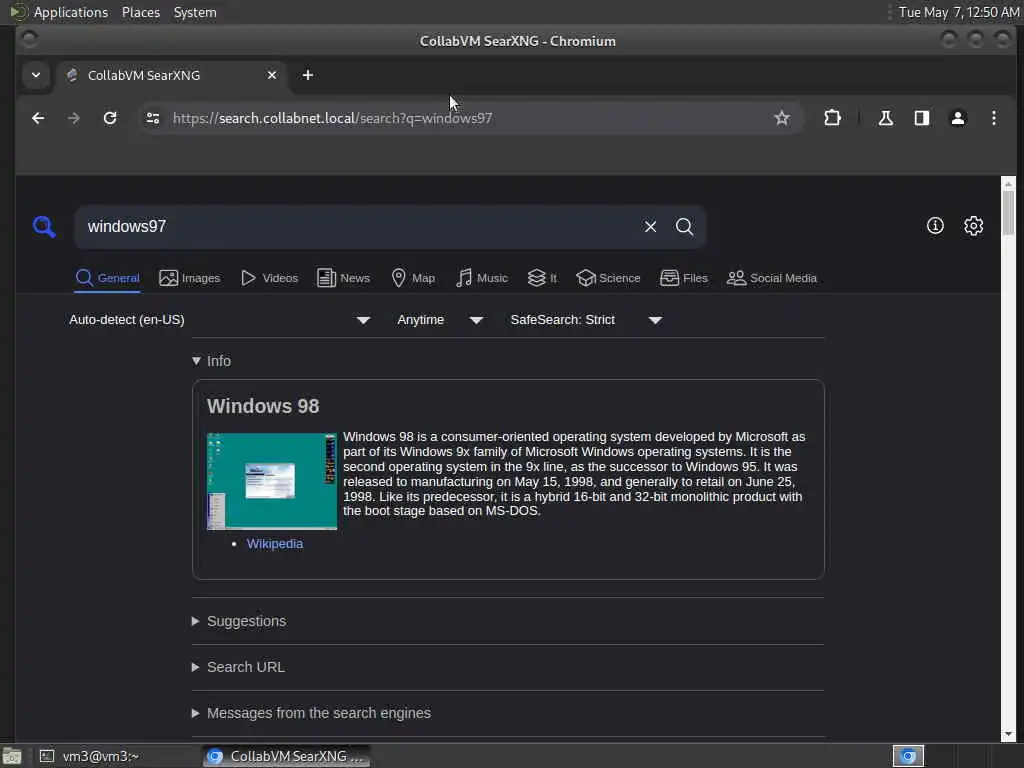The image size is (1024, 768).
Task: Reload the current page
Action: (110, 118)
